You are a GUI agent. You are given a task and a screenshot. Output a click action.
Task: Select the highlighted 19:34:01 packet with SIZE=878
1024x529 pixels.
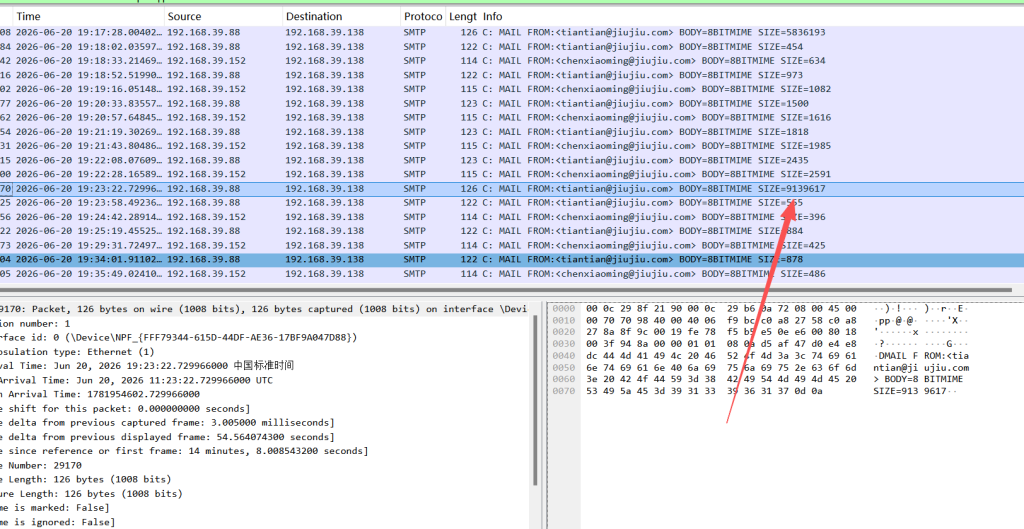click(x=512, y=259)
